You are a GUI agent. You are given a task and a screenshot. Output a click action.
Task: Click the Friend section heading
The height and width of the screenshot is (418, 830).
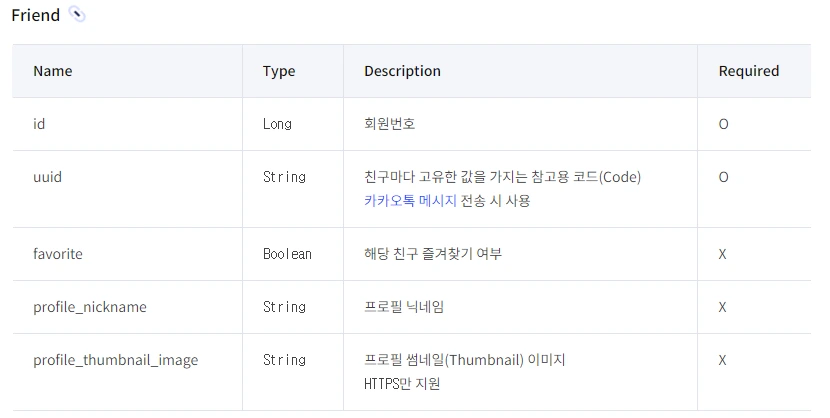pyautogui.click(x=35, y=15)
